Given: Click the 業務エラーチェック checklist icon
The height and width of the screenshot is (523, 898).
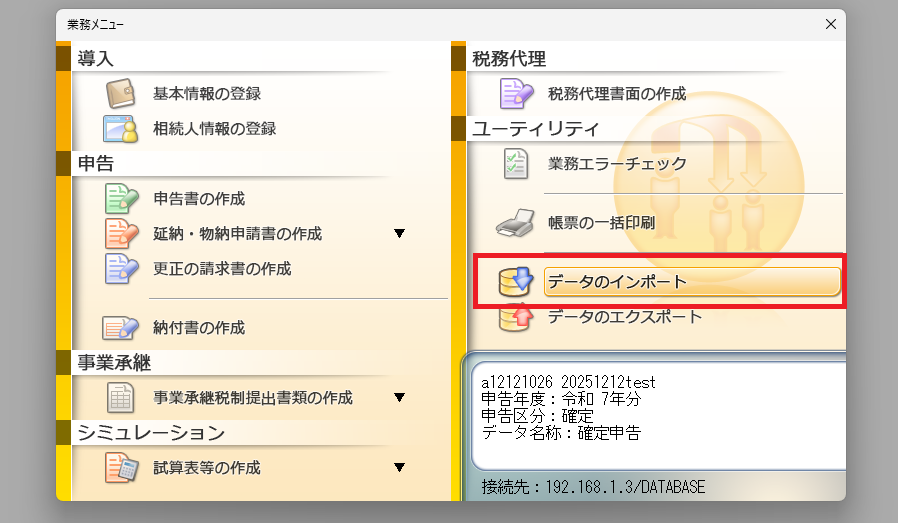Looking at the screenshot, I should coord(516,164).
